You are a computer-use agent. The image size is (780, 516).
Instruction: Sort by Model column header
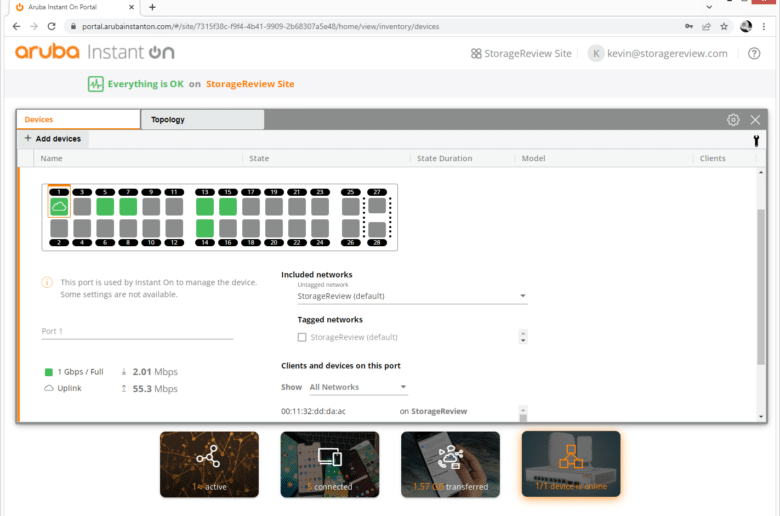[x=533, y=158]
